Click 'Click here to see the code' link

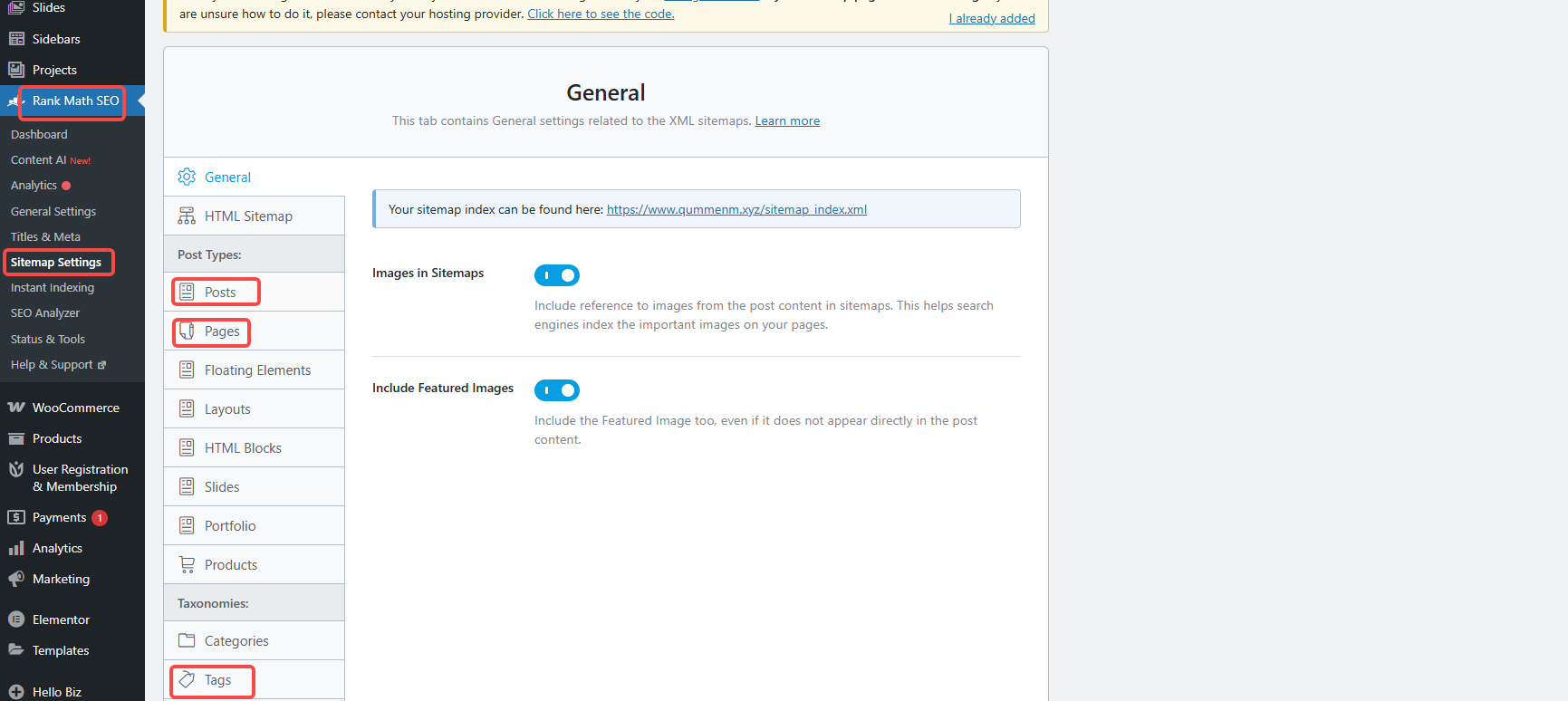[601, 14]
